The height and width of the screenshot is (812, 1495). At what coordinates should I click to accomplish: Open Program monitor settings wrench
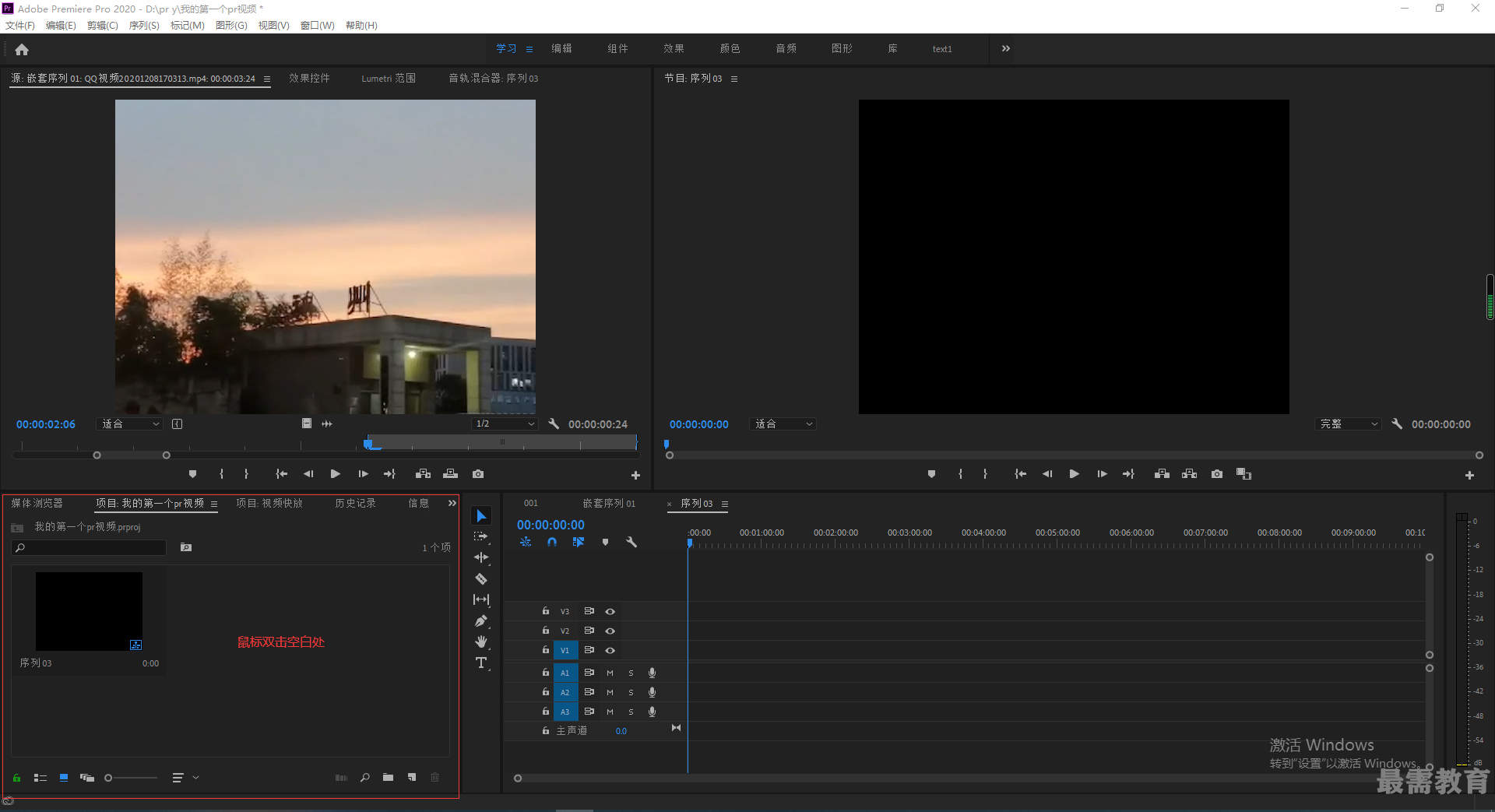click(x=1397, y=424)
